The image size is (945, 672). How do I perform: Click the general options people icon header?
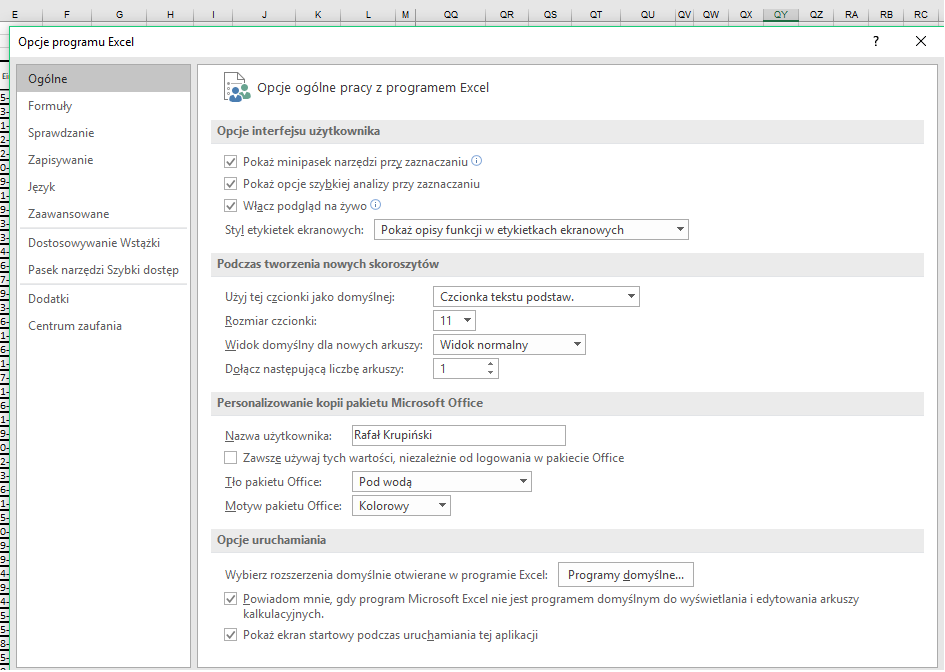point(236,87)
